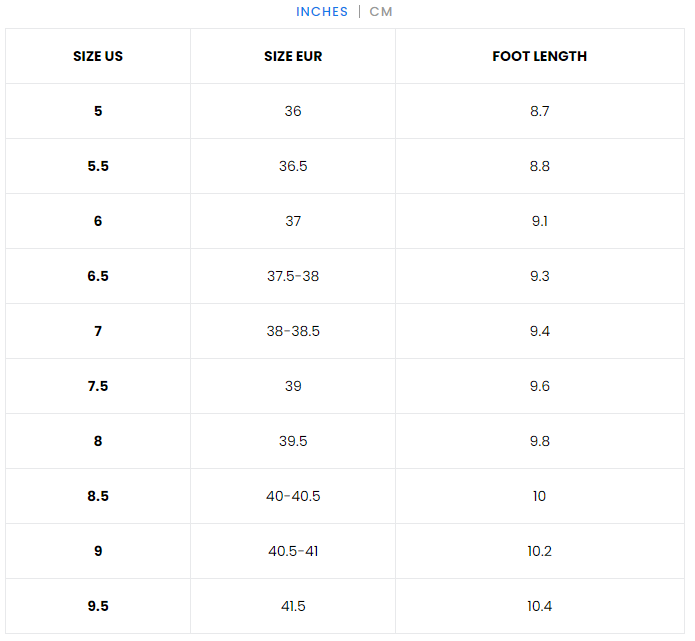Select US size 5 row label
Image resolution: width=695 pixels, height=641 pixels.
[98, 111]
